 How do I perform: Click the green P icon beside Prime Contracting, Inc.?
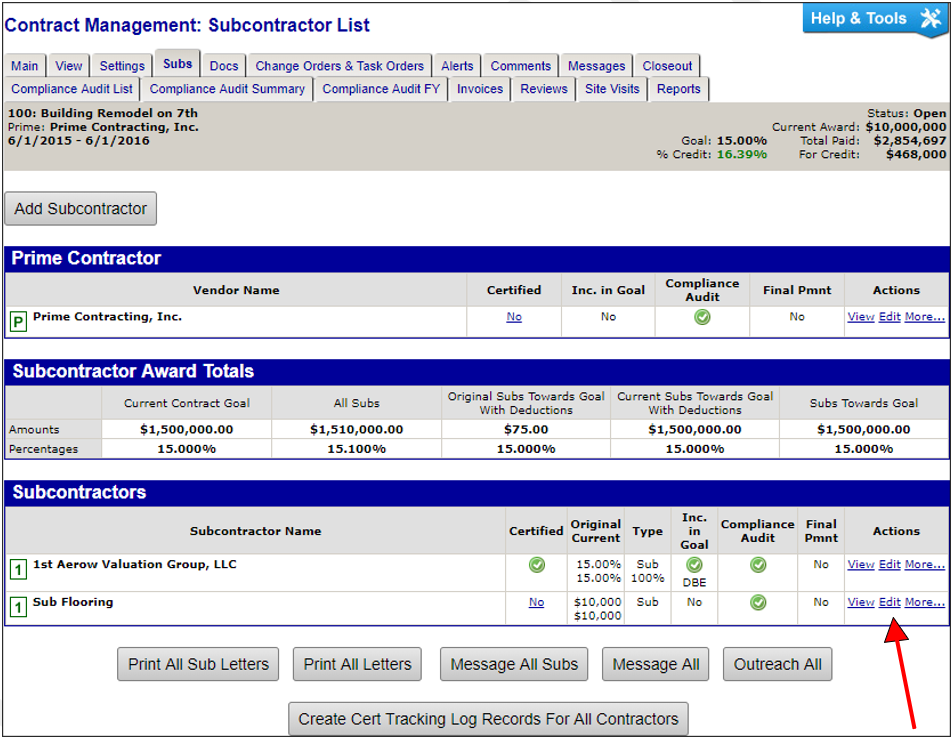pyautogui.click(x=18, y=321)
